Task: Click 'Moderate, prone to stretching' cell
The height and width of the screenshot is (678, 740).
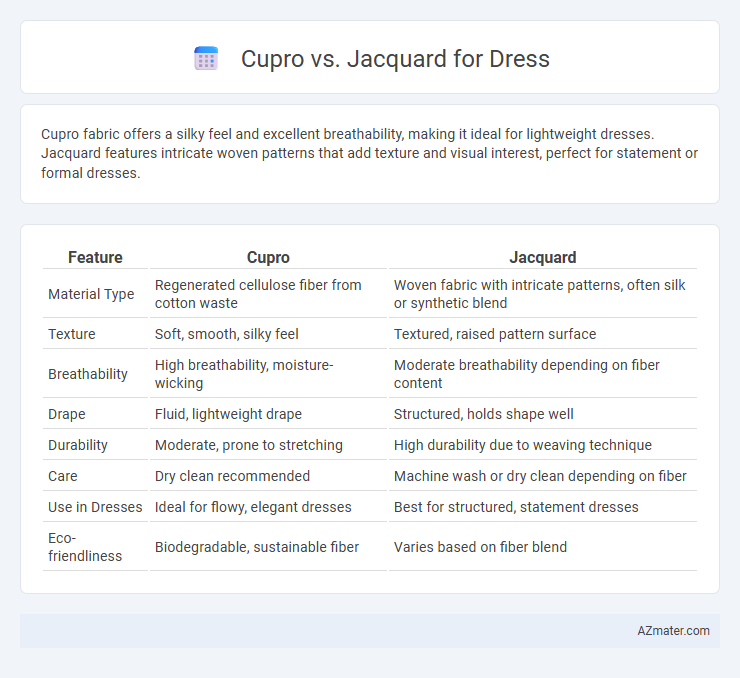Action: 268,445
